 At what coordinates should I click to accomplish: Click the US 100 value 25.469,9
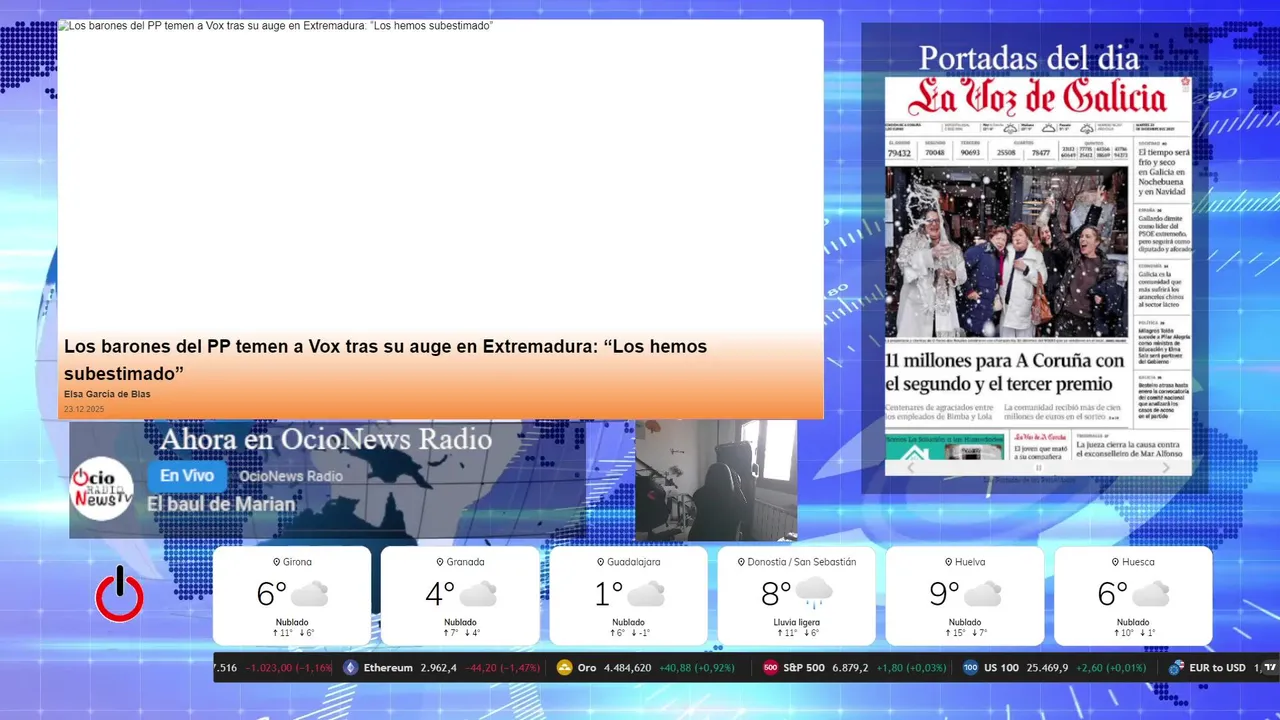coord(1046,668)
